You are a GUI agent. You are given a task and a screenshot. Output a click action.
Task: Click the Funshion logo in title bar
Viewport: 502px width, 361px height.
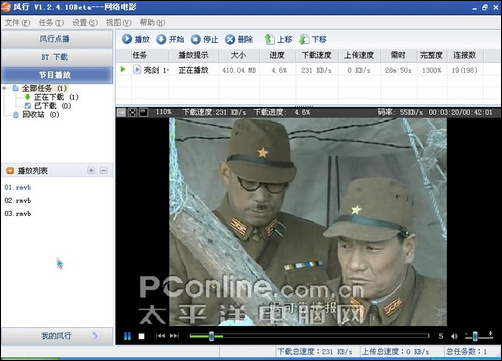[x=6, y=7]
